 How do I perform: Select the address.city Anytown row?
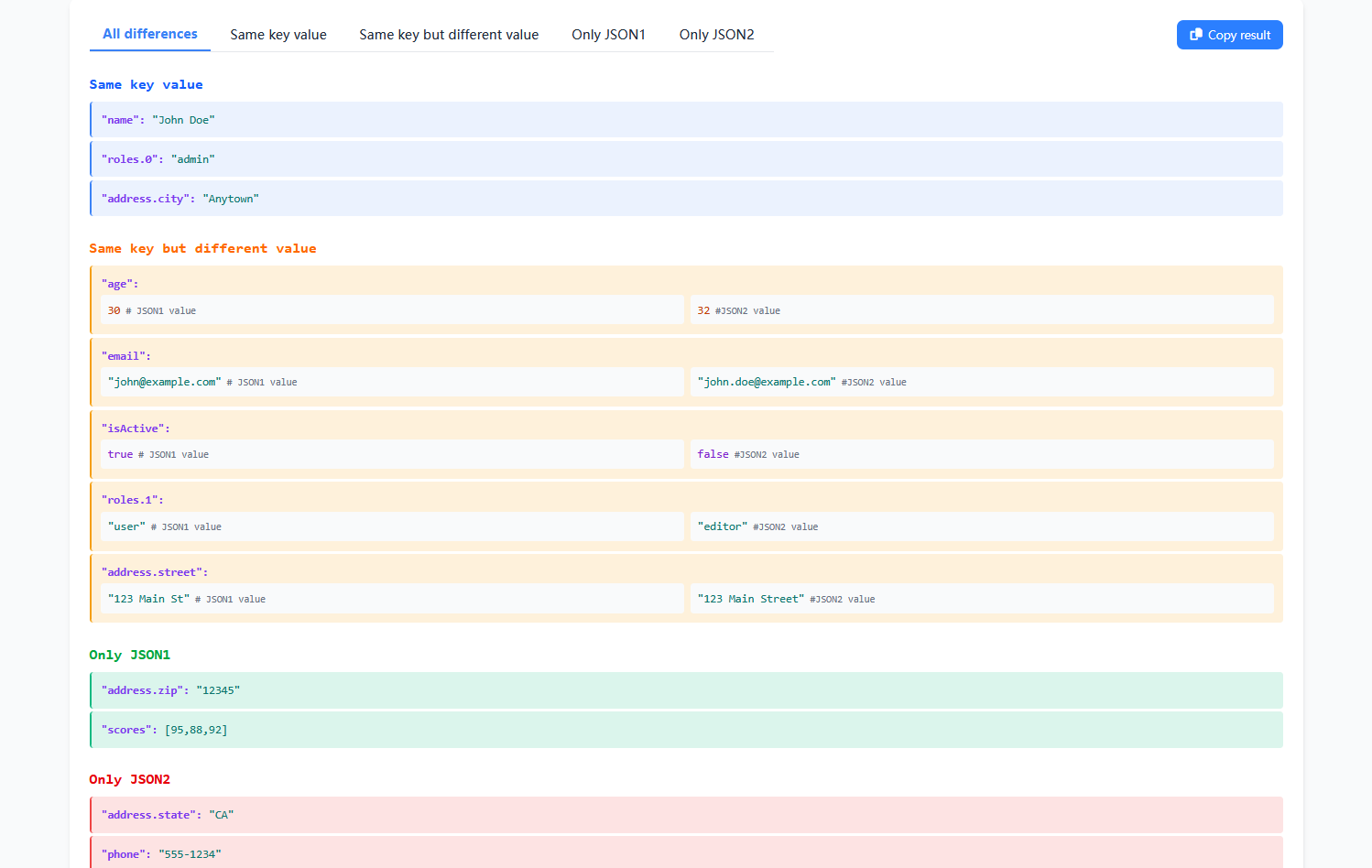[x=685, y=198]
